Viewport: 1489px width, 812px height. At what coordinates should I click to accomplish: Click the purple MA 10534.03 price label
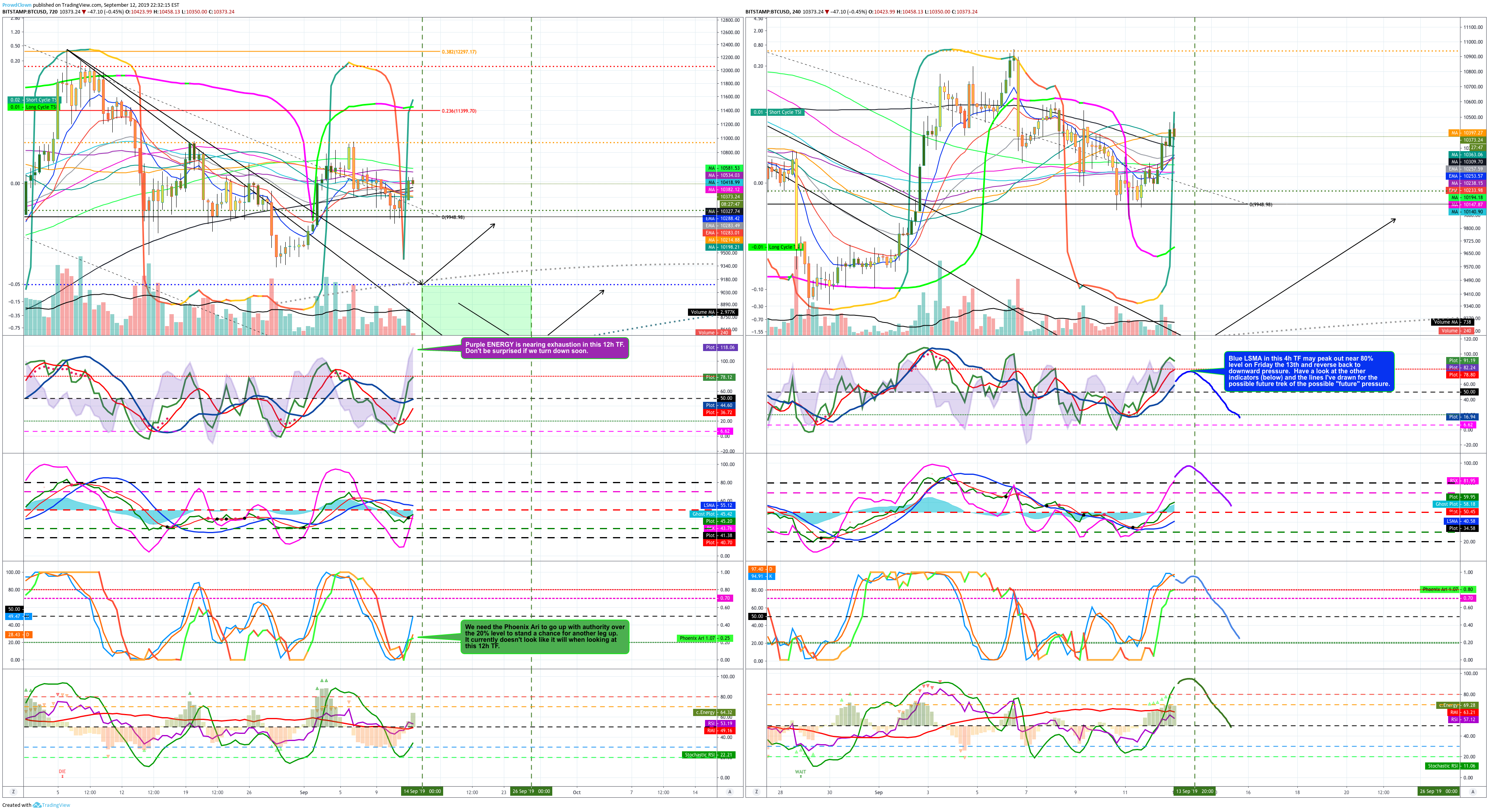tap(724, 175)
